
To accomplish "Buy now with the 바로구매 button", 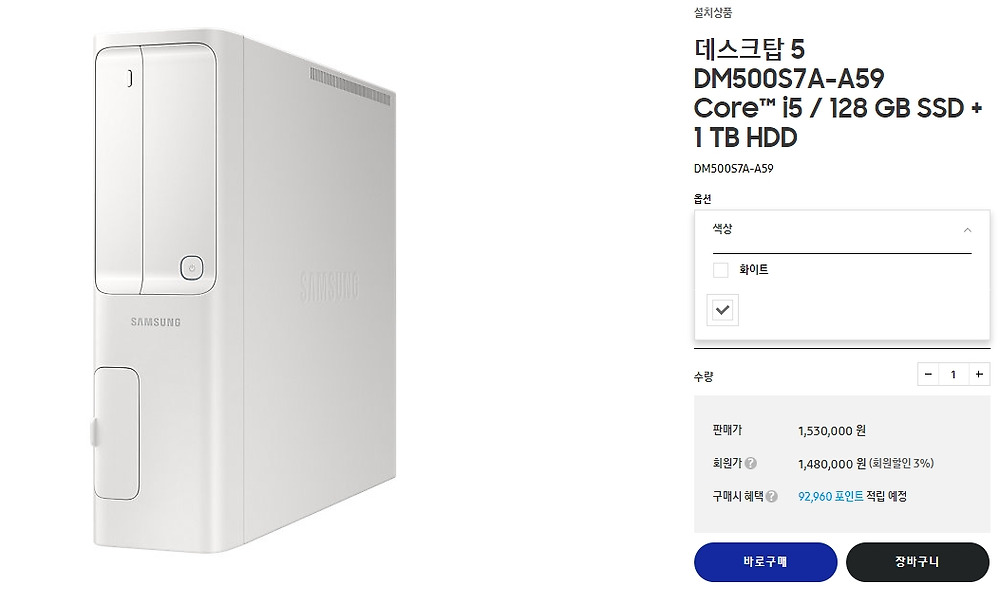I will click(x=765, y=562).
